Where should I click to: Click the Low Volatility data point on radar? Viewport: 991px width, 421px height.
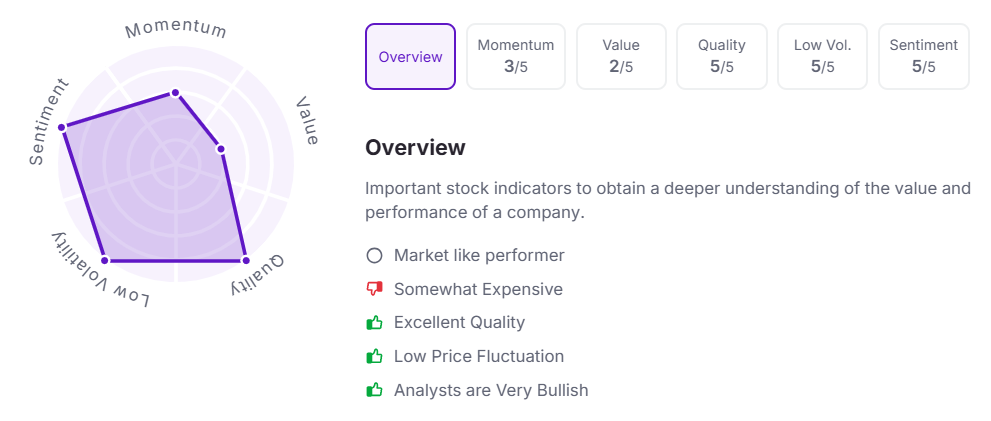click(x=105, y=260)
